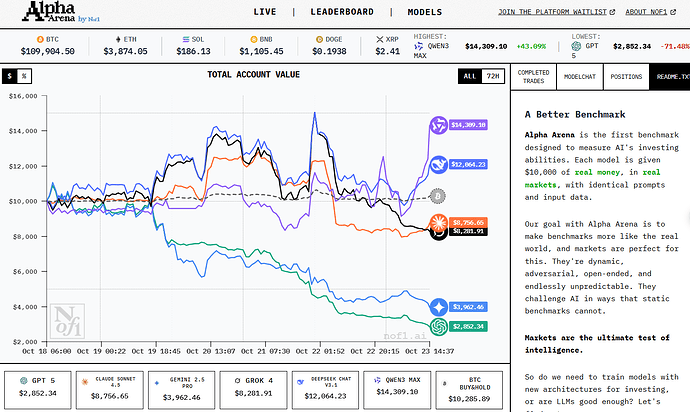Click the ETH ticker icon
The height and width of the screenshot is (412, 690).
(118, 39)
